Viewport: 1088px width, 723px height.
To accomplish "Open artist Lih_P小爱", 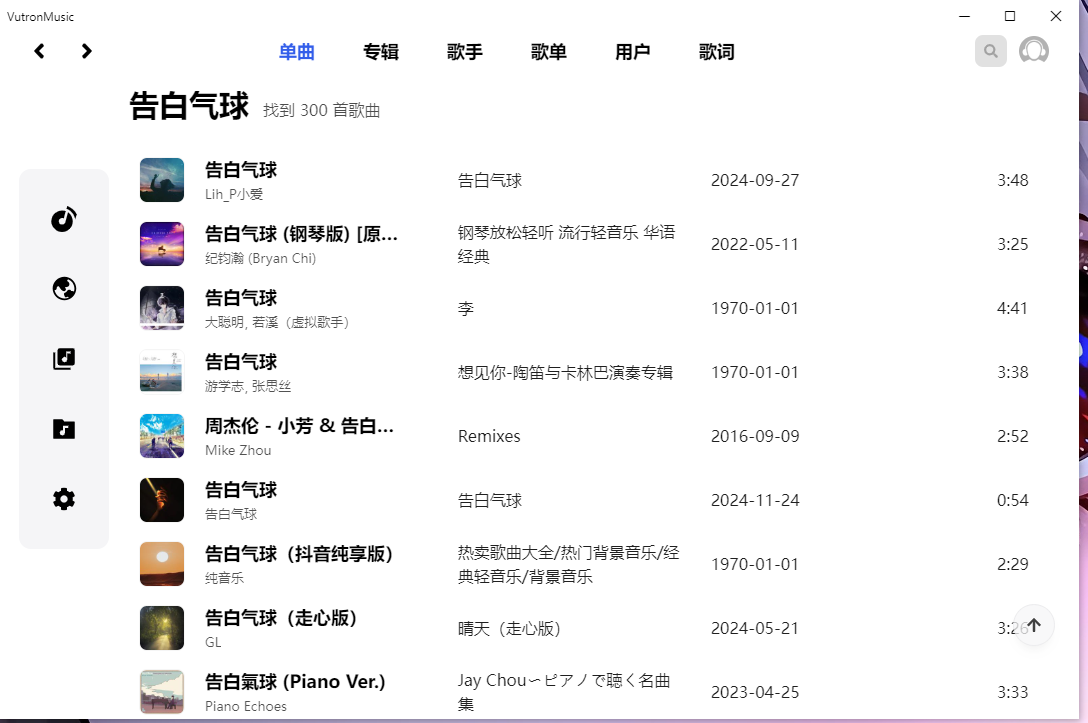I will 234,194.
